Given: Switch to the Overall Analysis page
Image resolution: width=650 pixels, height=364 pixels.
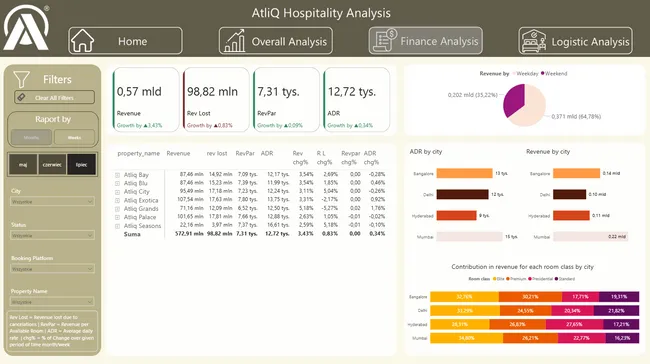Looking at the screenshot, I should pos(276,41).
